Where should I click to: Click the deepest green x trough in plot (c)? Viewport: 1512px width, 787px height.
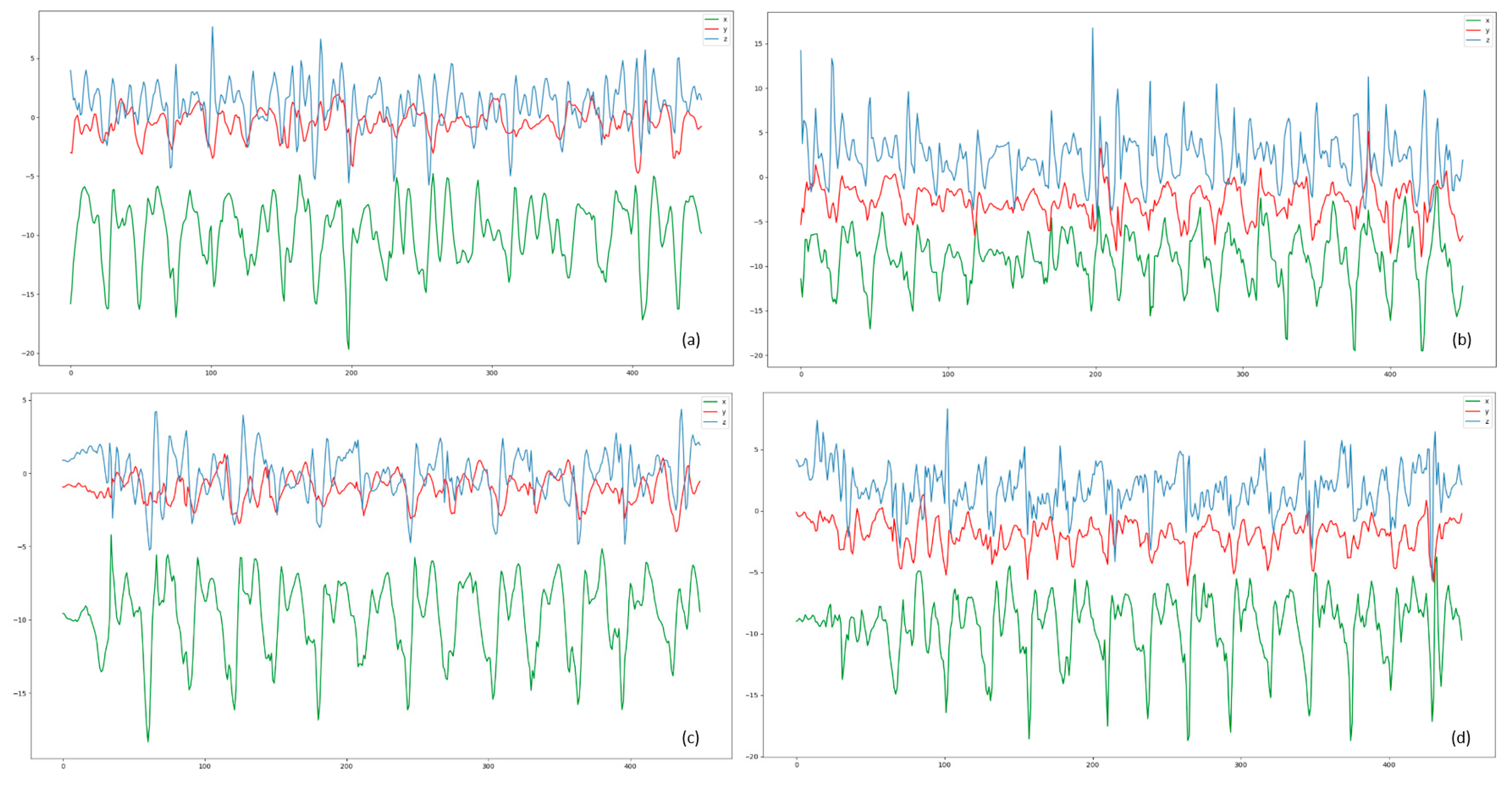click(148, 741)
